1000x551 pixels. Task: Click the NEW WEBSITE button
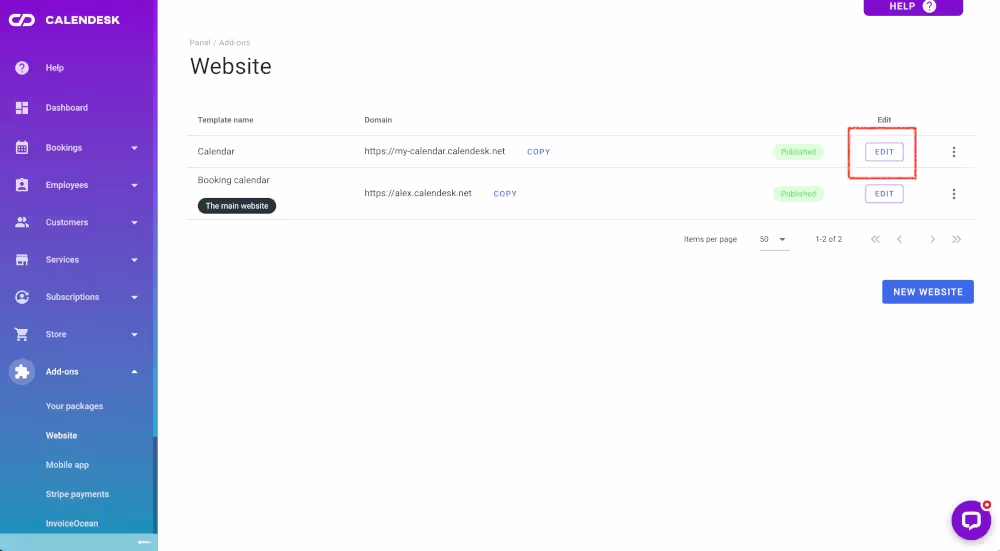(927, 291)
